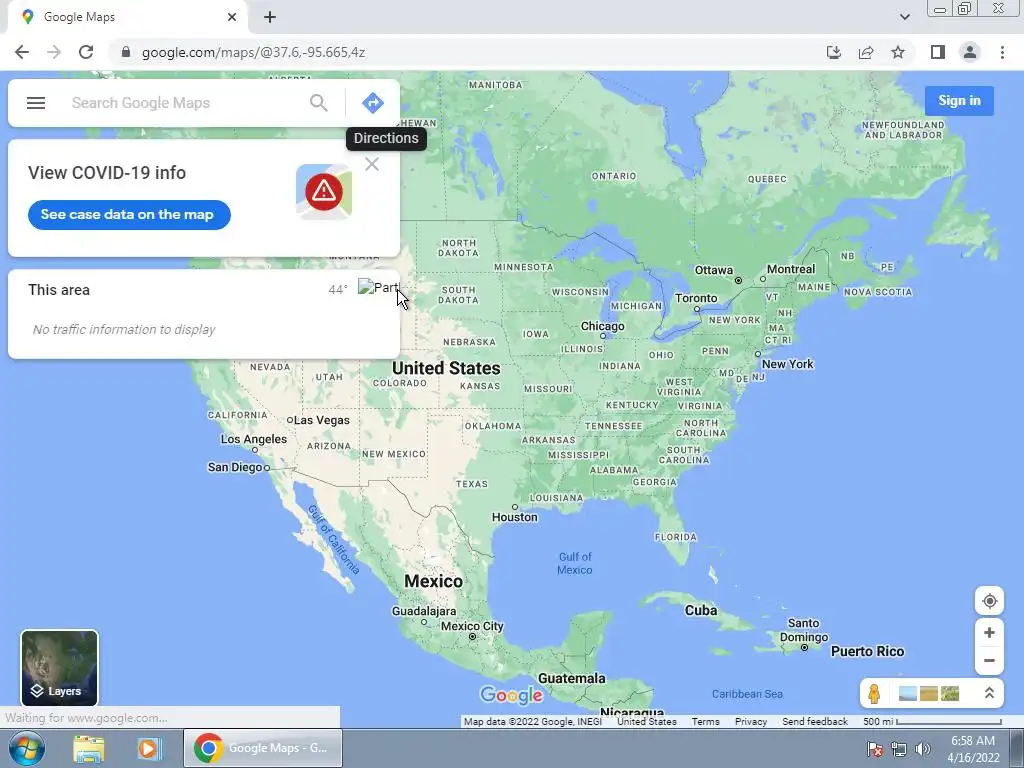Expand imagery strip with double chevron
Viewport: 1024px width, 768px height.
[x=989, y=694]
